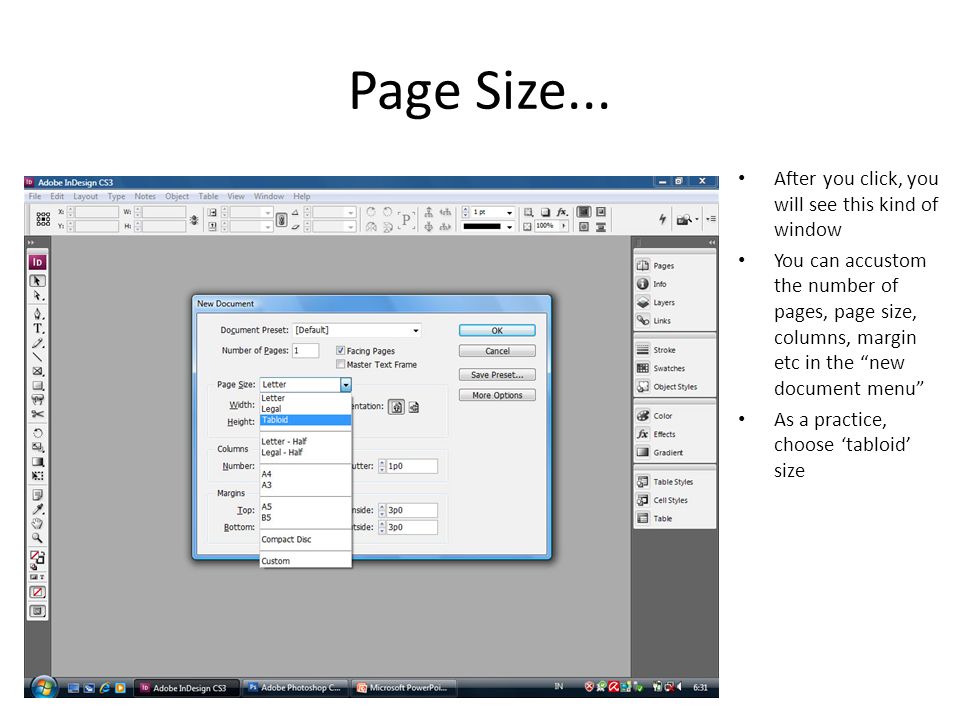The height and width of the screenshot is (720, 960).
Task: Select the Pencil tool
Action: 37,343
